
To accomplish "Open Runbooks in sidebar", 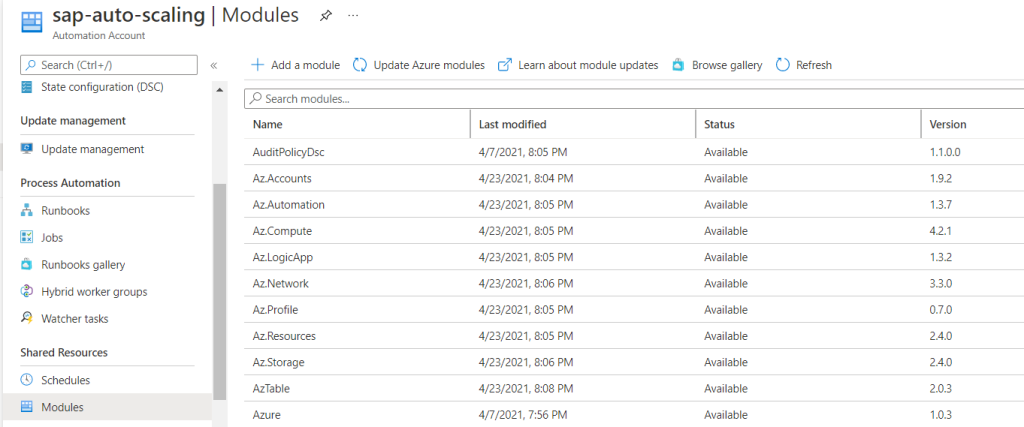I will point(65,211).
